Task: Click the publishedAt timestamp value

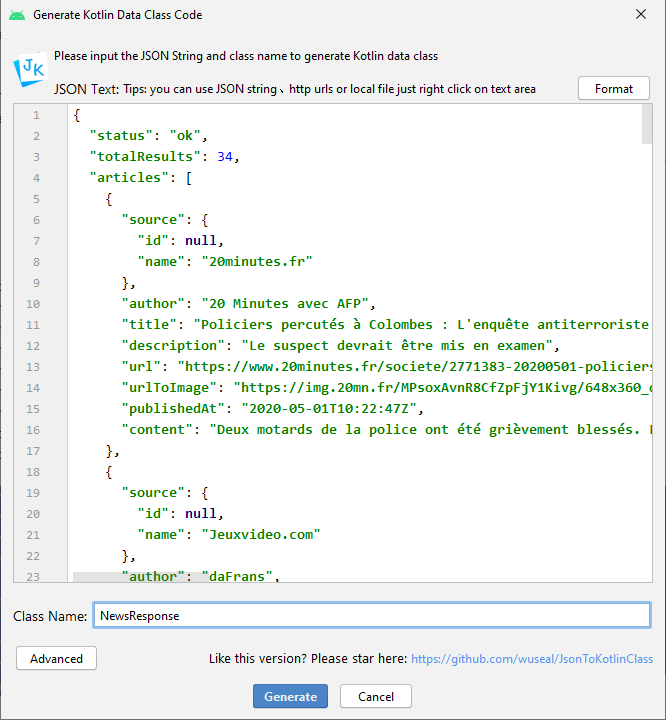Action: 326,408
